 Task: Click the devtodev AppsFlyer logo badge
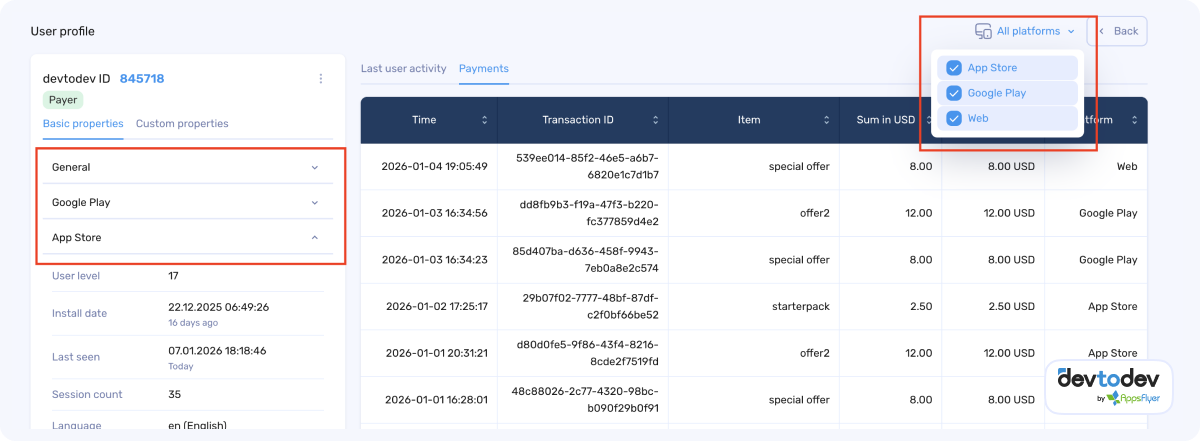(1109, 387)
